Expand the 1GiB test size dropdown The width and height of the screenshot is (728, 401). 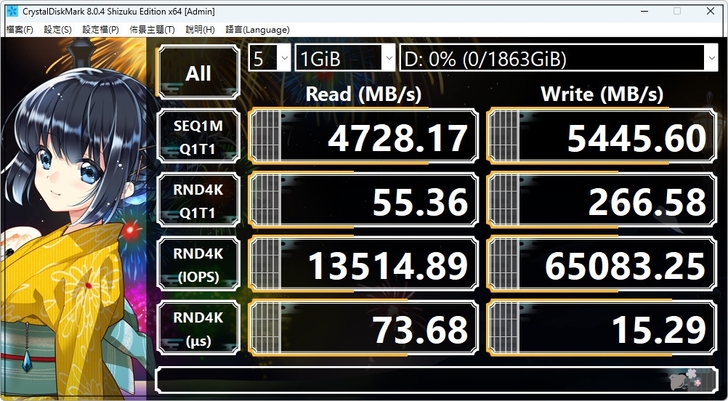coord(345,58)
